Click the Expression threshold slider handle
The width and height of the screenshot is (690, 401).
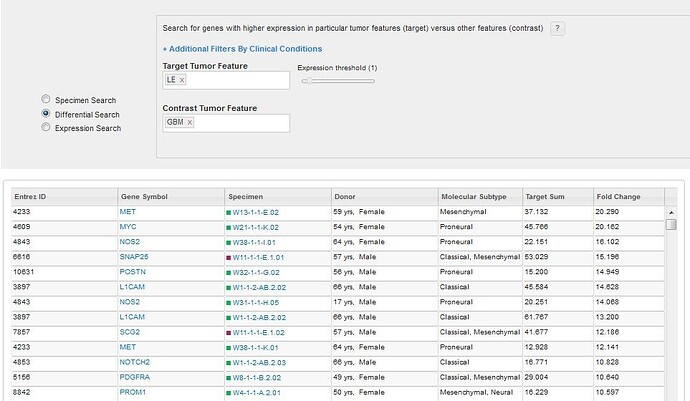coord(309,81)
